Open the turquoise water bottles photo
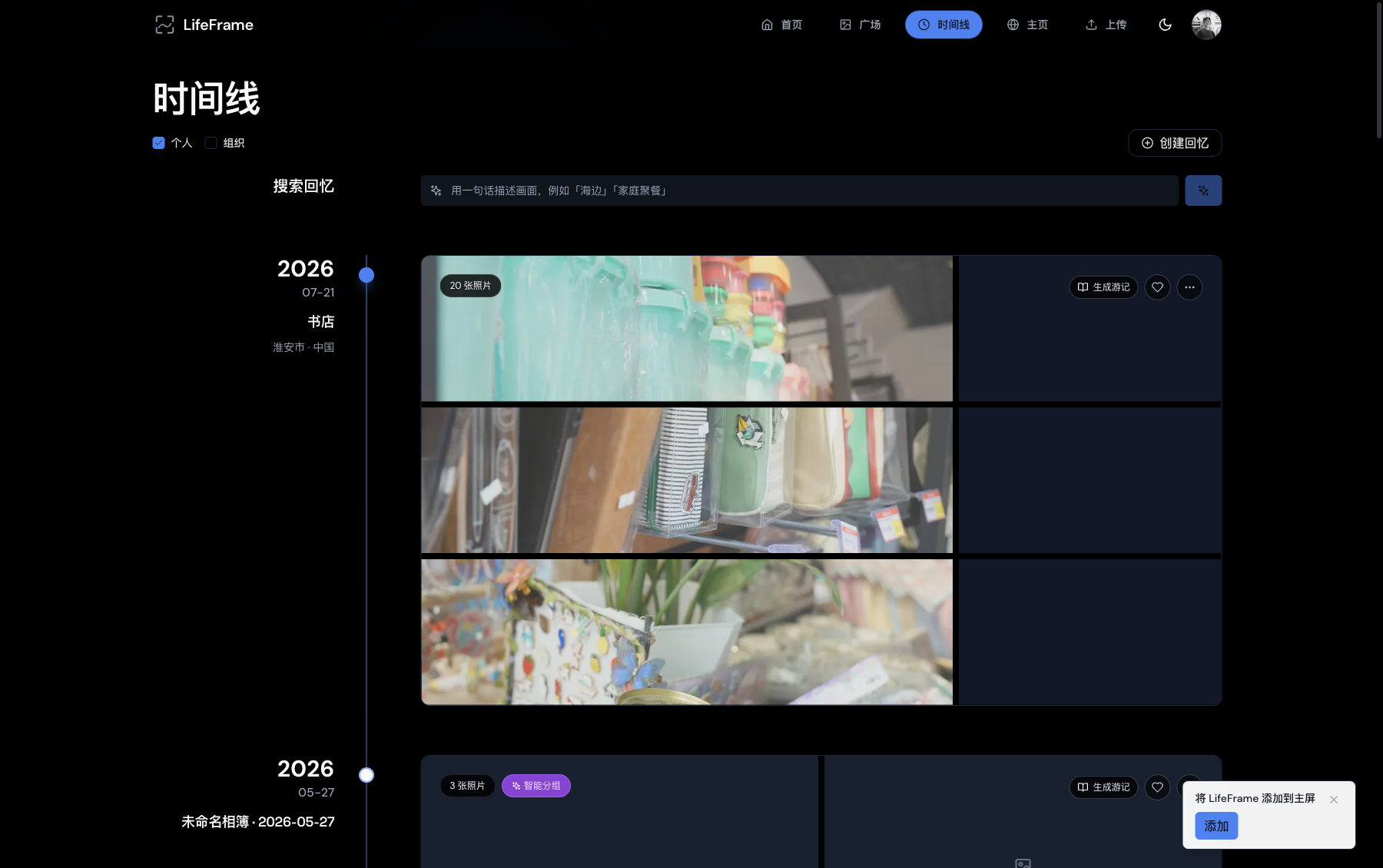The width and height of the screenshot is (1383, 868). [687, 329]
